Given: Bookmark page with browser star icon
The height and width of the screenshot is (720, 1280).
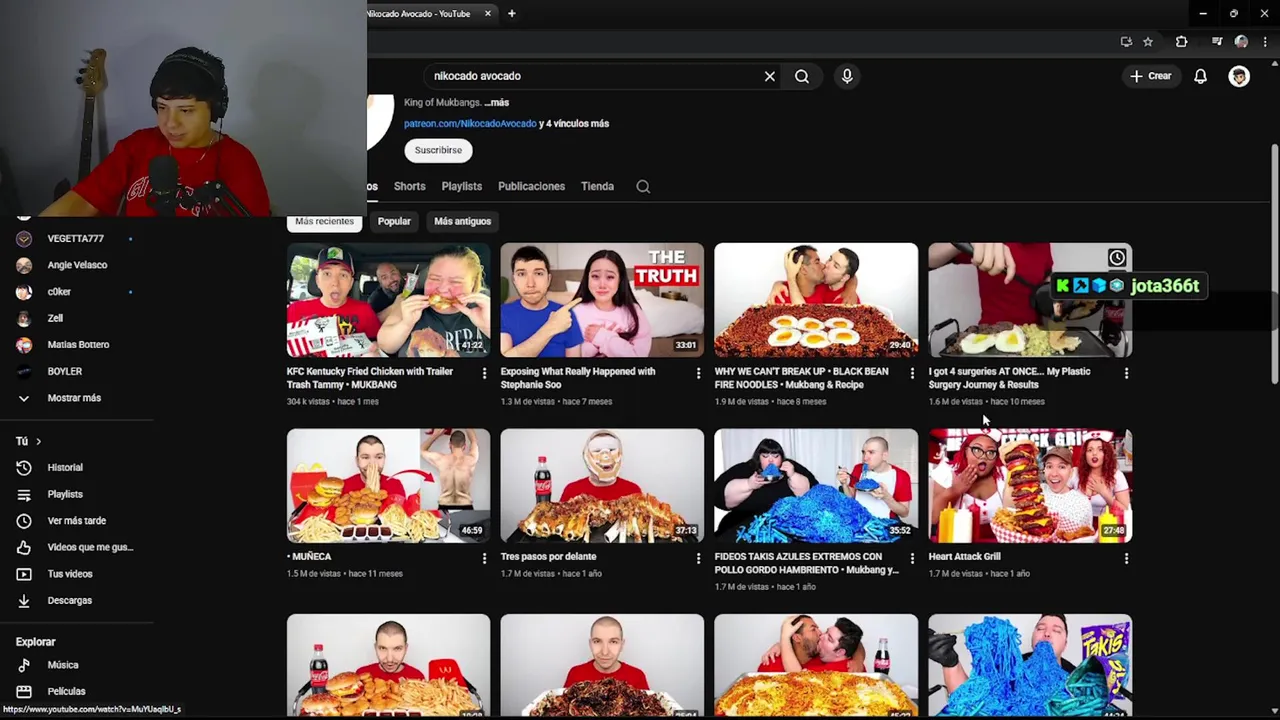Looking at the screenshot, I should coord(1148,42).
